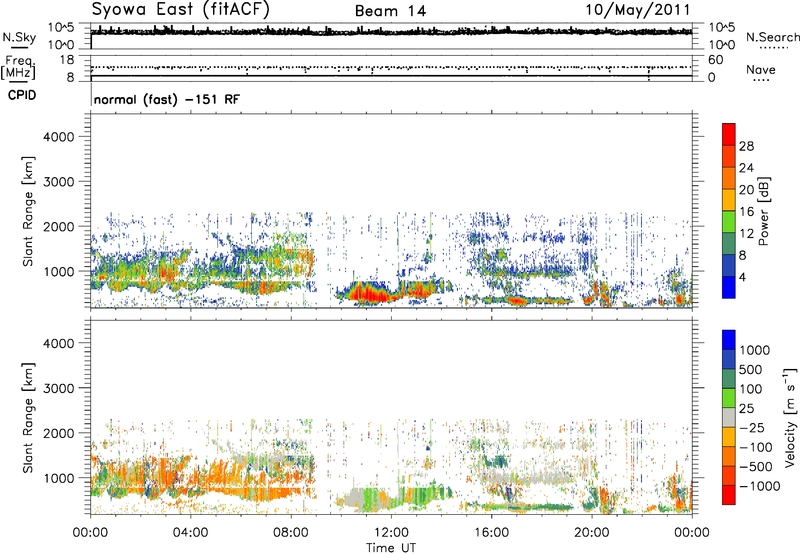
Task: Select the '60' Nave axis tick label
Action: click(715, 60)
